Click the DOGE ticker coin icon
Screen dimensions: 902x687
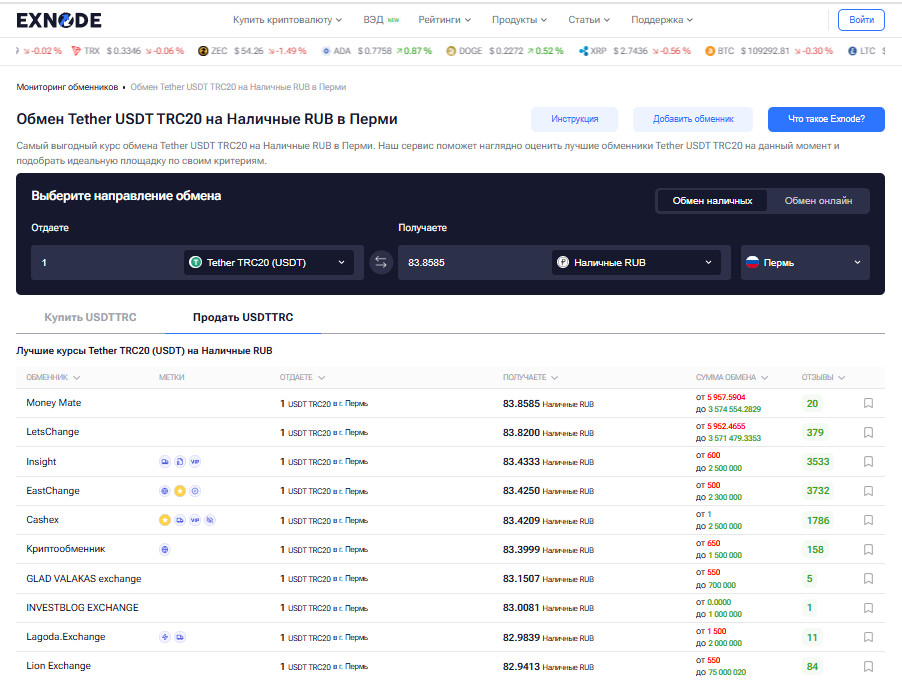pyautogui.click(x=451, y=51)
